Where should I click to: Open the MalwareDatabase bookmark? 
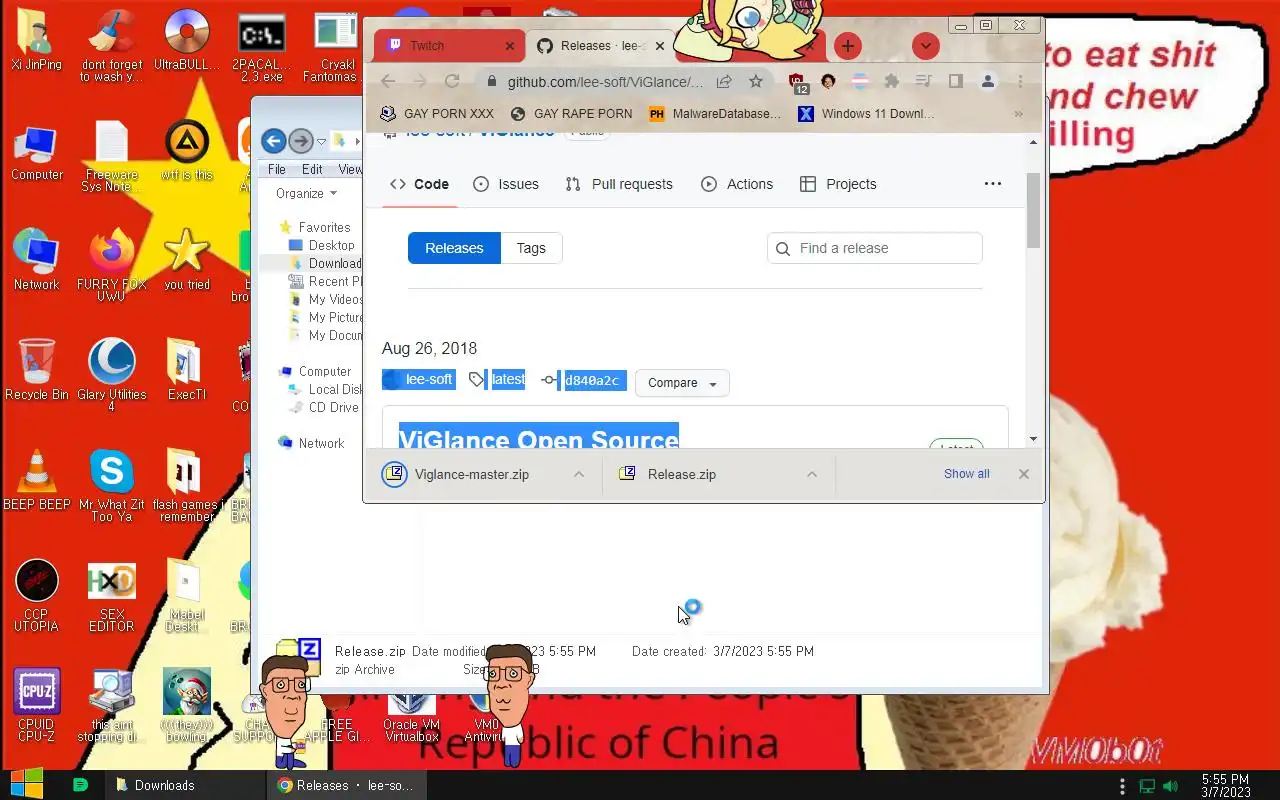click(715, 114)
